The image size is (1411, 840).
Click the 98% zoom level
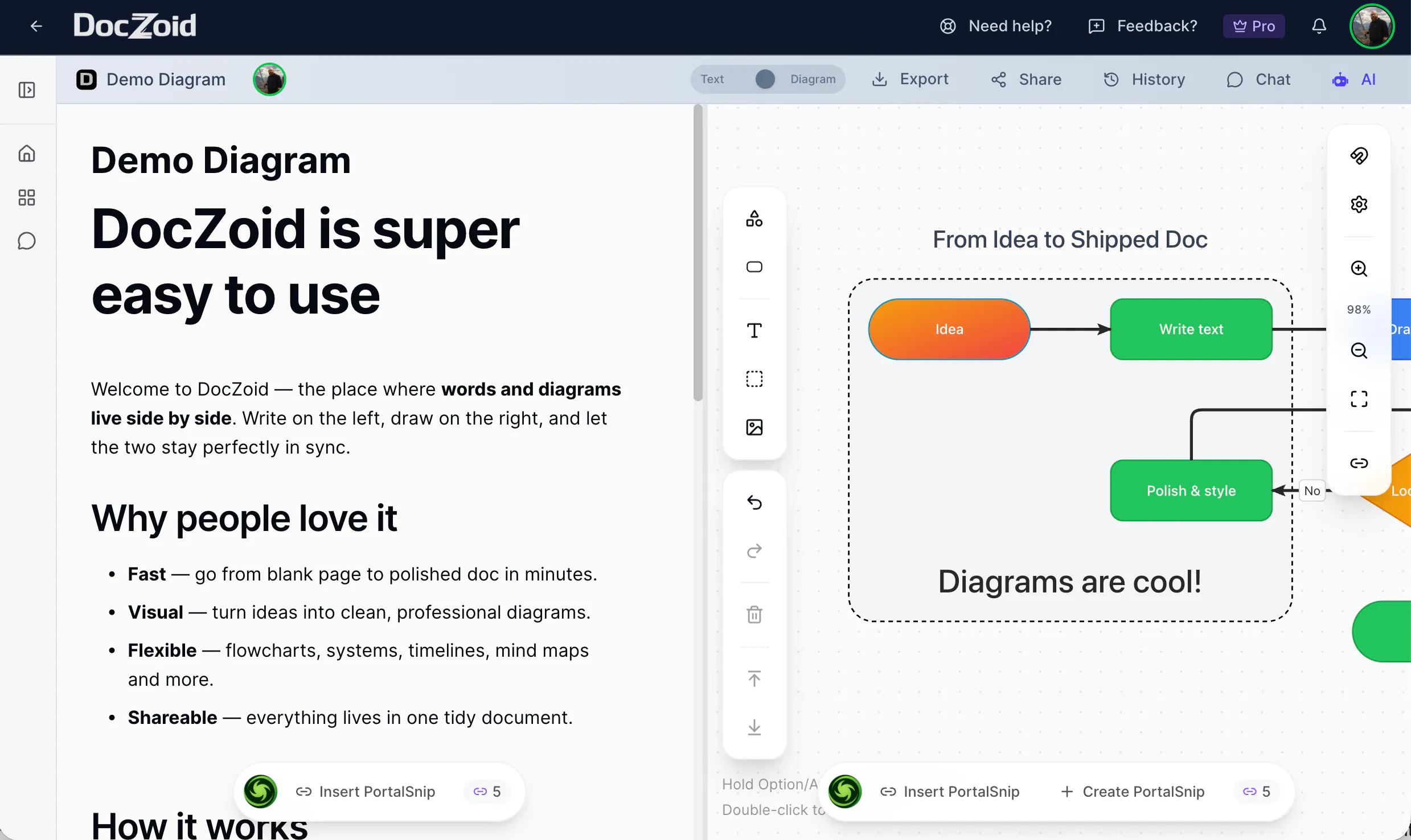coord(1359,310)
